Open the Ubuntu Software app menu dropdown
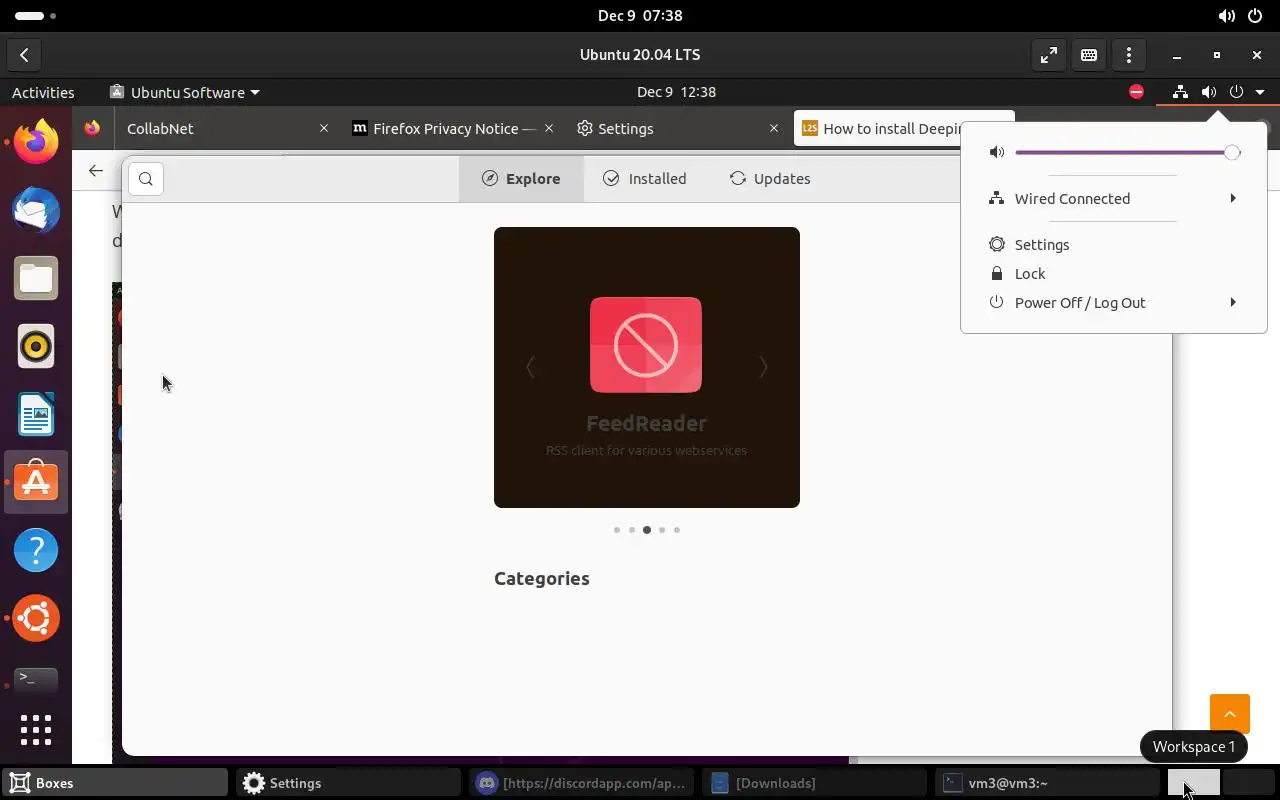1280x800 pixels. (x=184, y=92)
